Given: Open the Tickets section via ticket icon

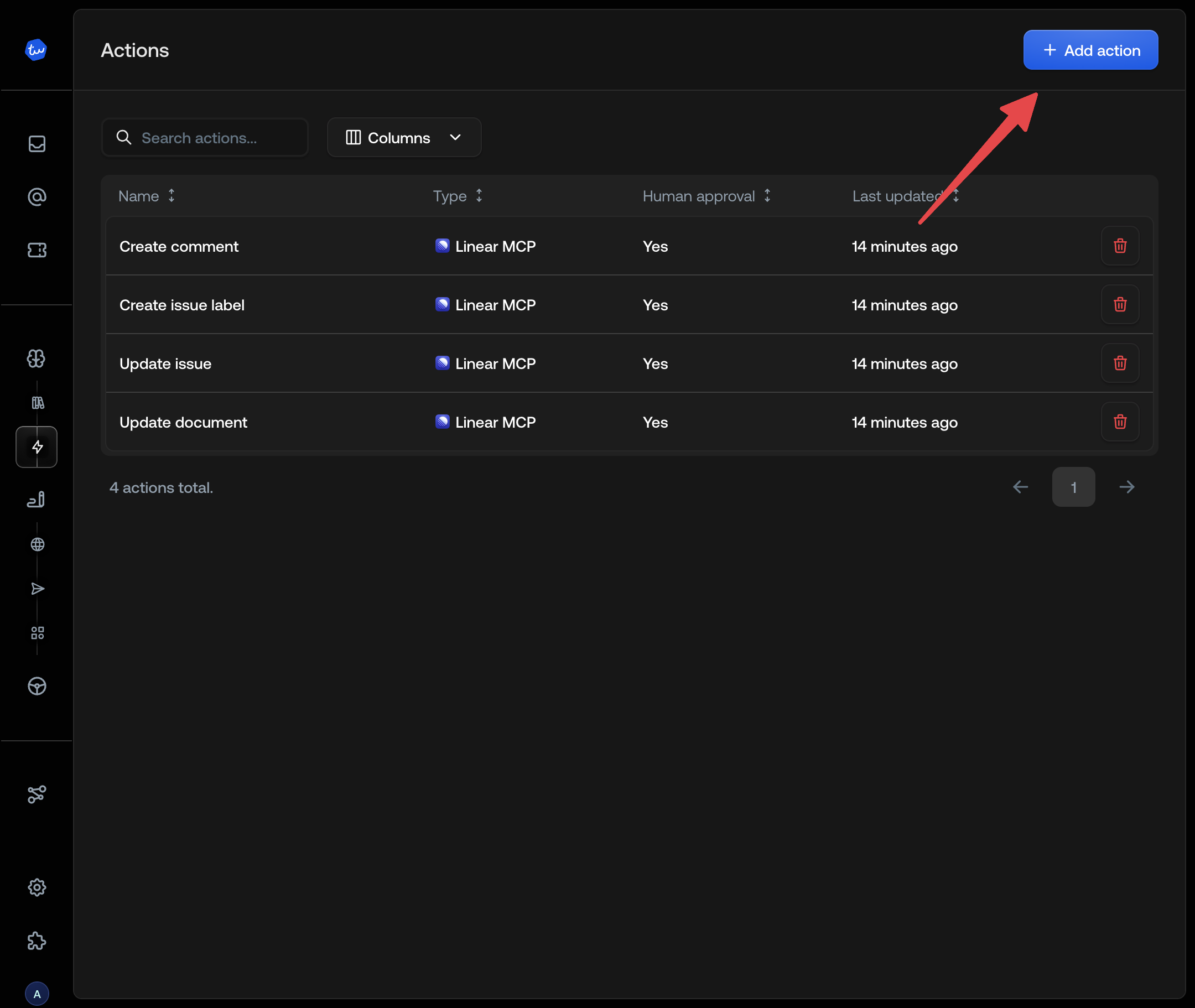Looking at the screenshot, I should point(37,250).
